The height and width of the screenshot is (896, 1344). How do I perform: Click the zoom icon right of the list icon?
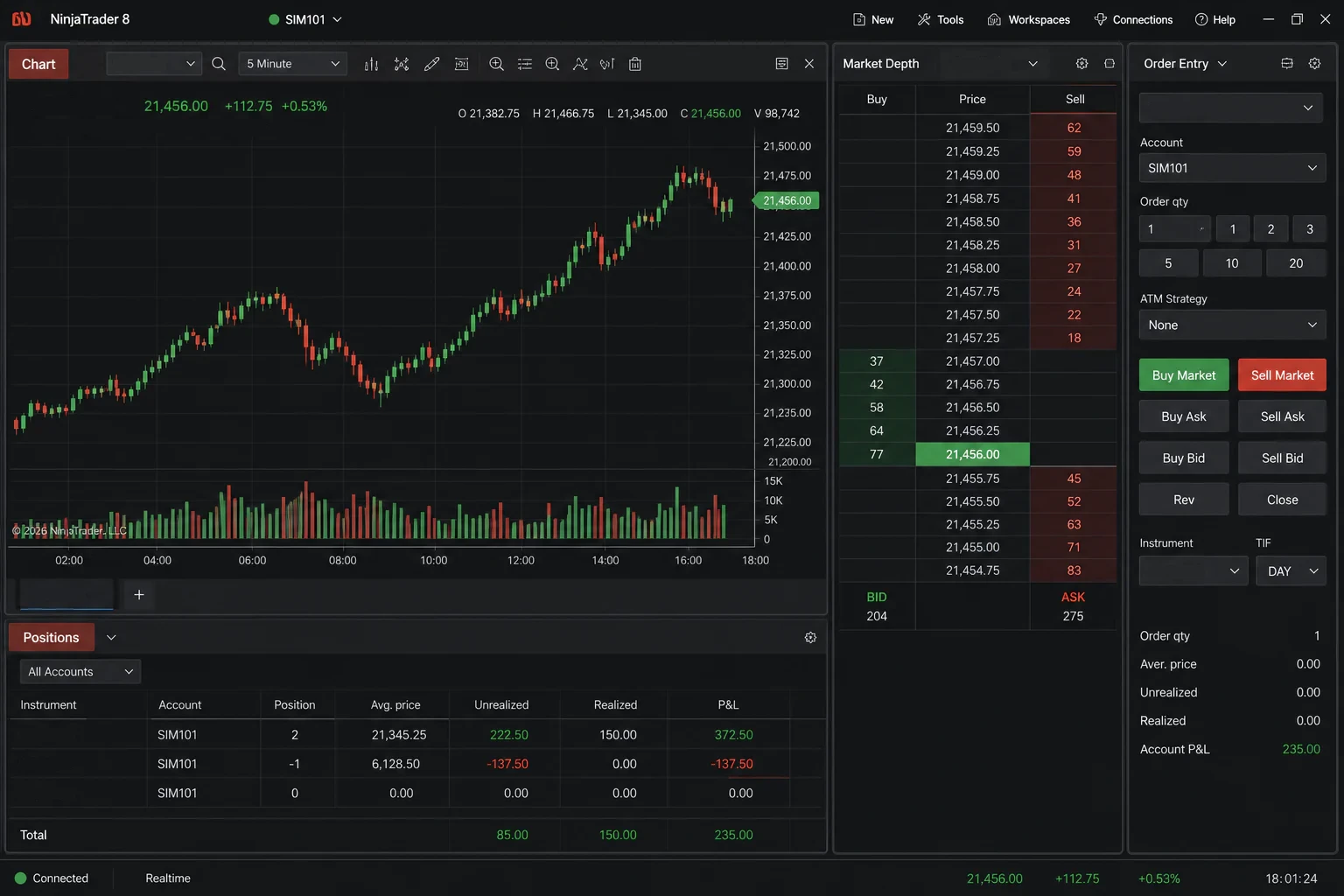pyautogui.click(x=552, y=64)
